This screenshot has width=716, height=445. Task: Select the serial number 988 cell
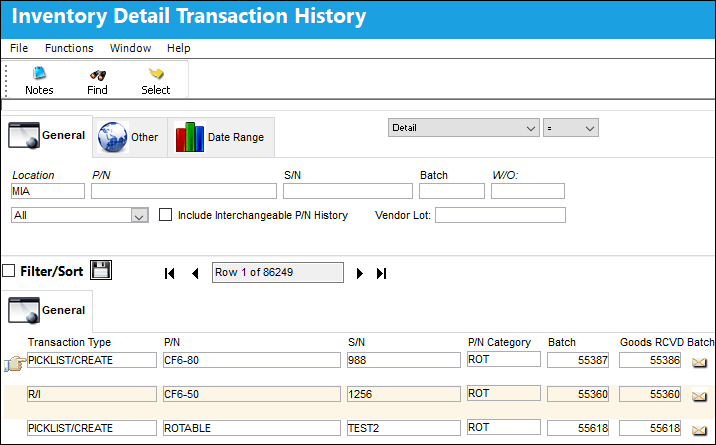click(404, 360)
